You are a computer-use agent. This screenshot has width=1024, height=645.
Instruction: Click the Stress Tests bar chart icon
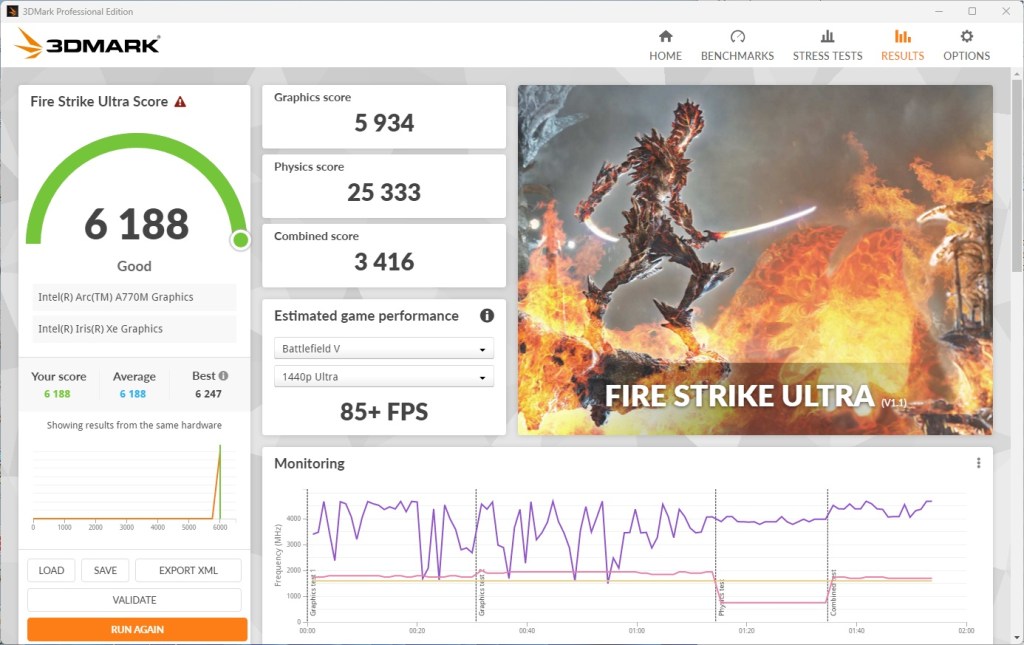pyautogui.click(x=827, y=36)
